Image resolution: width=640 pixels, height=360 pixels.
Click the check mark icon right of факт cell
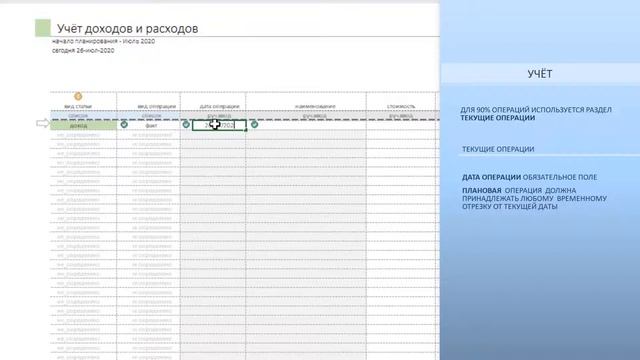pos(186,124)
